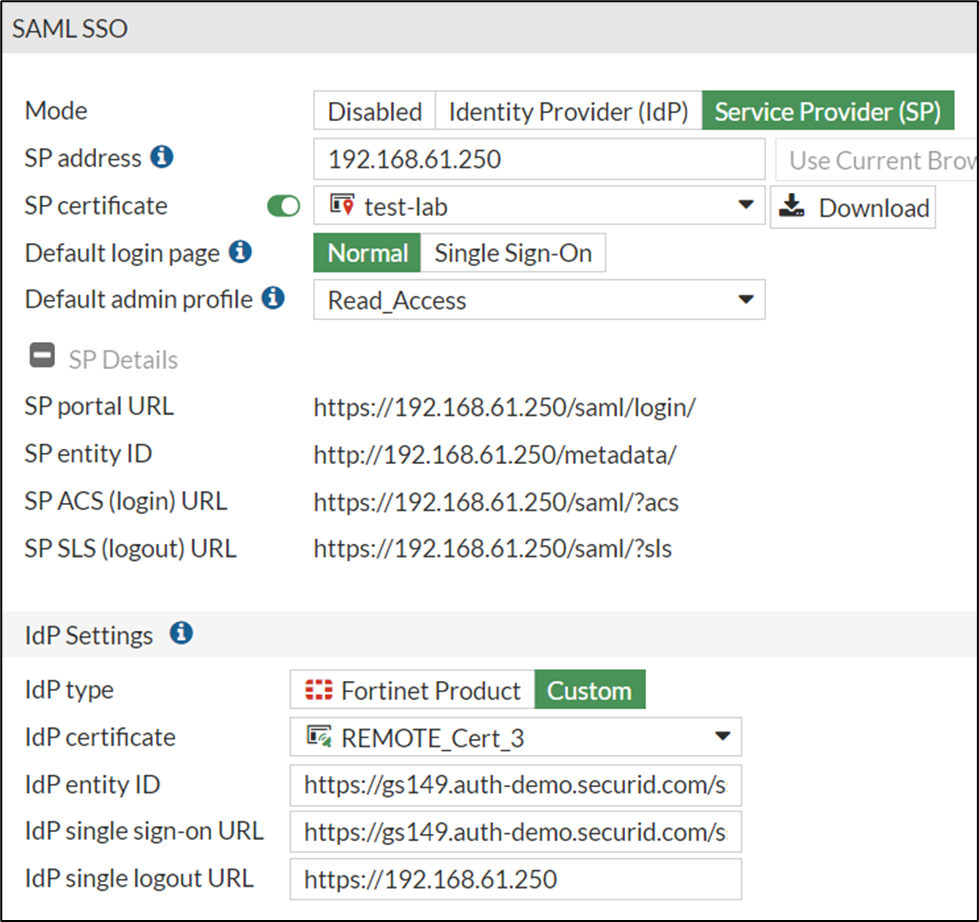Select Service Provider (SP) mode
Viewport: 979px width, 922px height.
(x=827, y=112)
